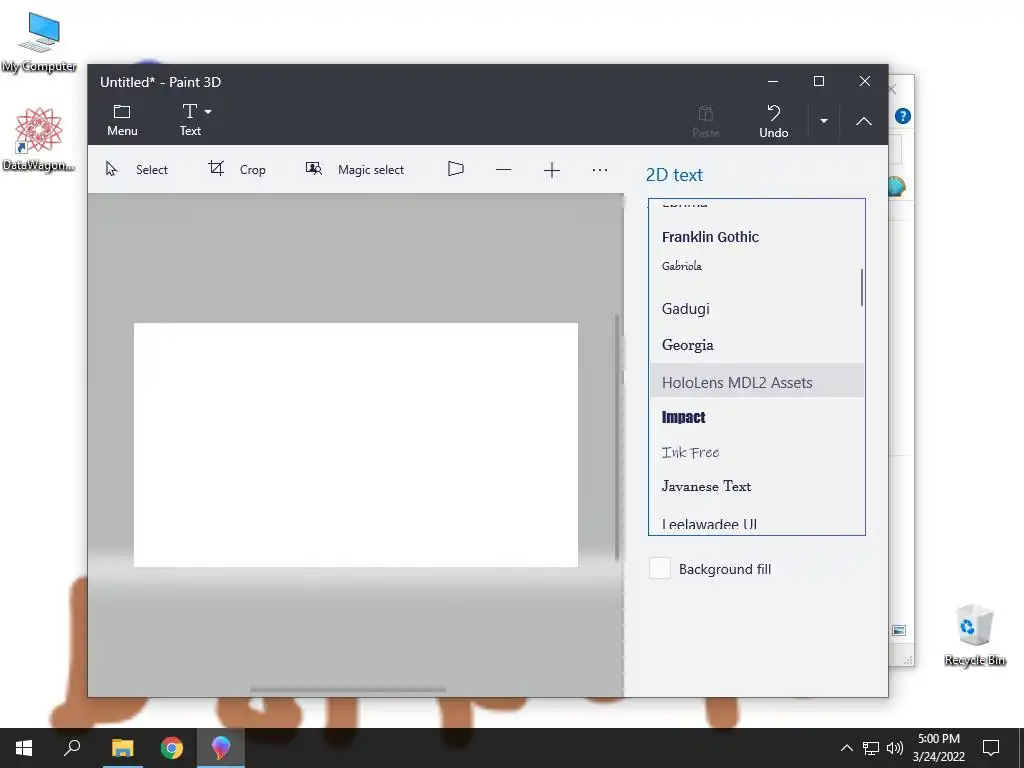Click the Undo button
Image resolution: width=1024 pixels, height=768 pixels.
click(773, 121)
